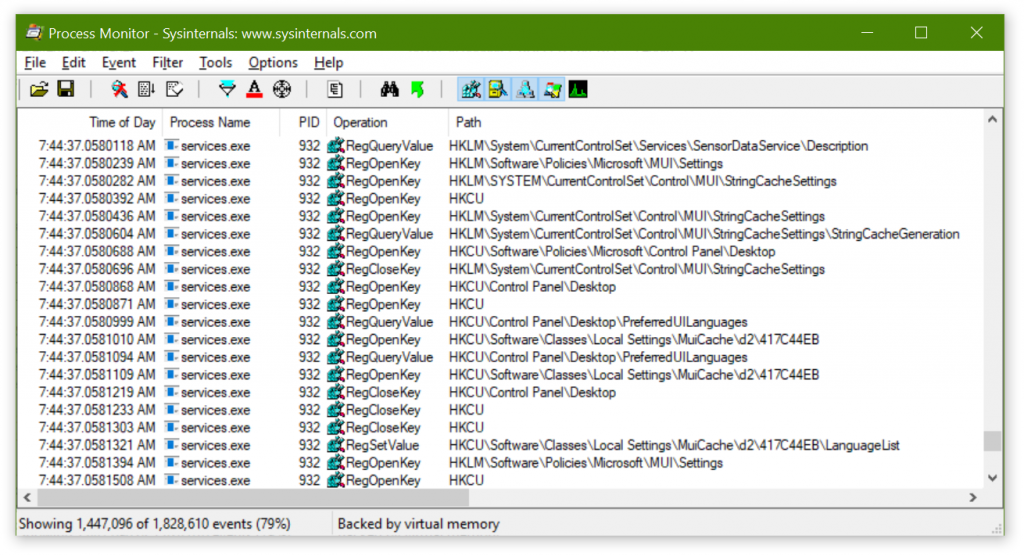Click RegQueryValue at 7:44:37.0581094 AM

tap(389, 357)
